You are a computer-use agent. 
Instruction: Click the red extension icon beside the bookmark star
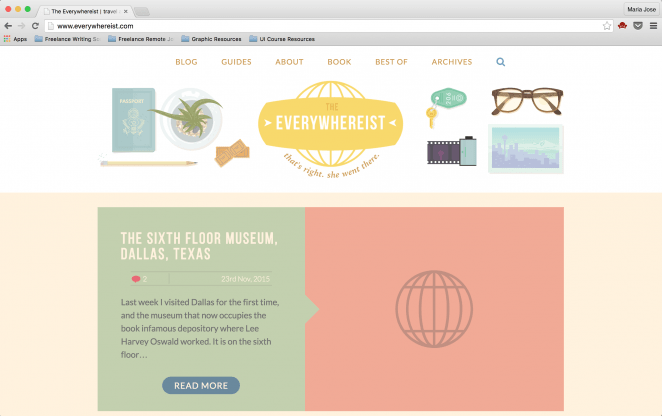(622, 25)
